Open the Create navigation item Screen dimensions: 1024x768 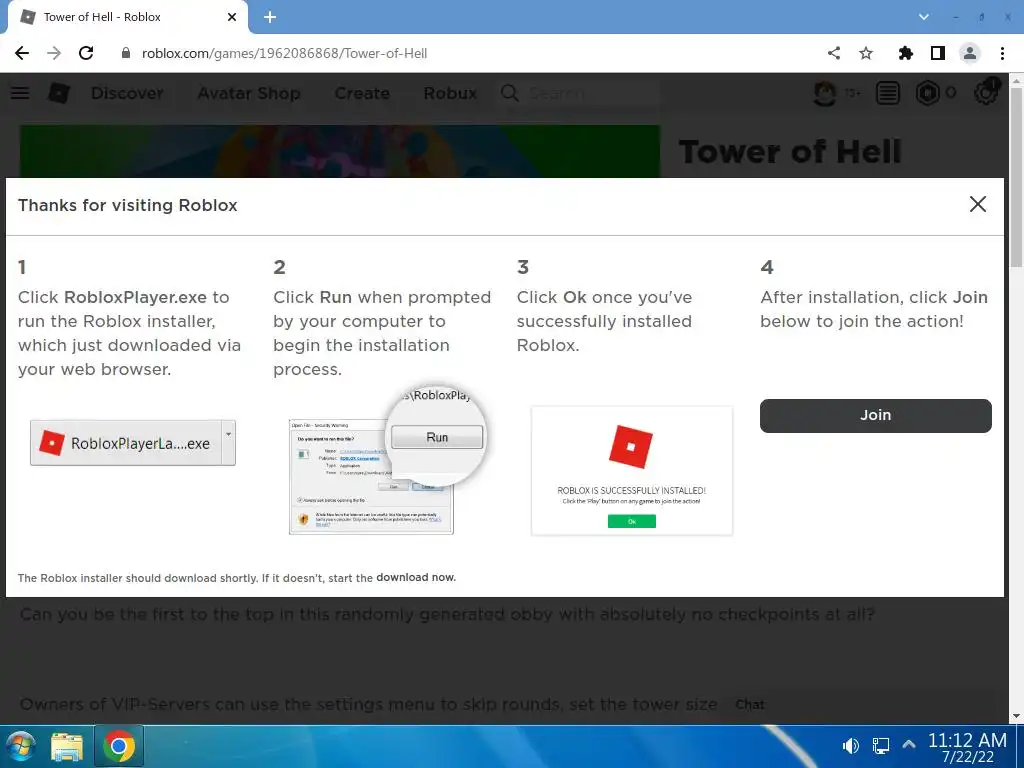coord(362,93)
